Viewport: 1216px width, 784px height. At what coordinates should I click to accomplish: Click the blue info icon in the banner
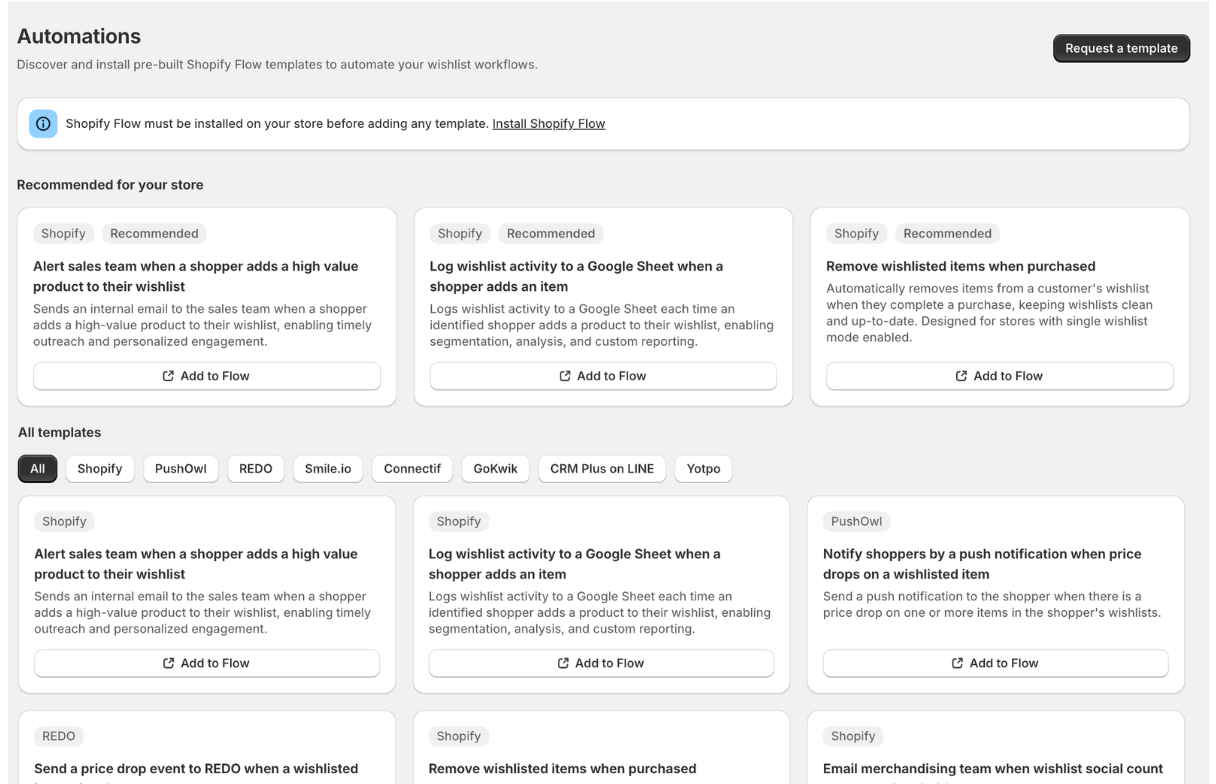[x=43, y=124]
